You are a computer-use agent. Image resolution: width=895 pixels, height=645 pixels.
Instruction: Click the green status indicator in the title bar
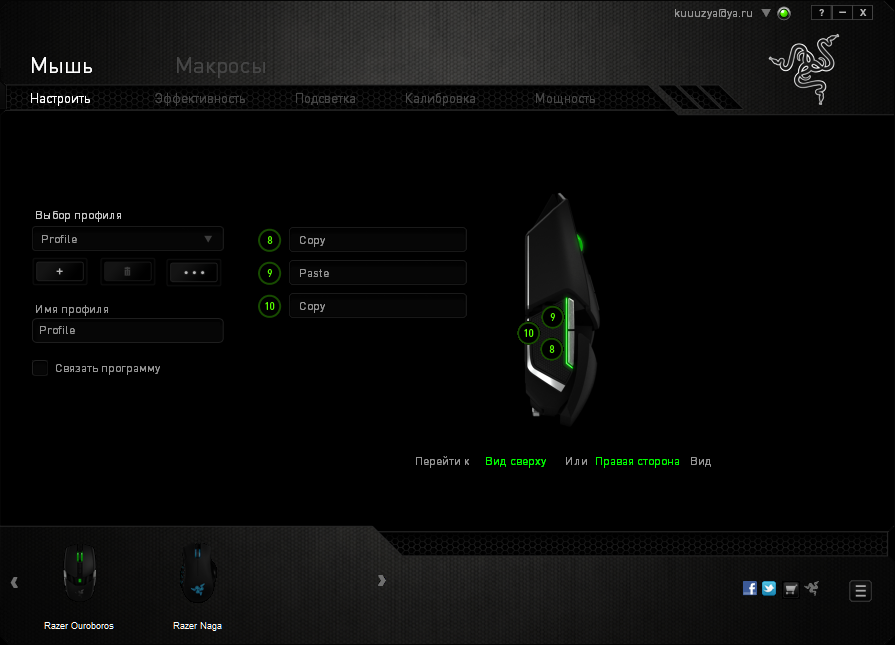coord(784,13)
